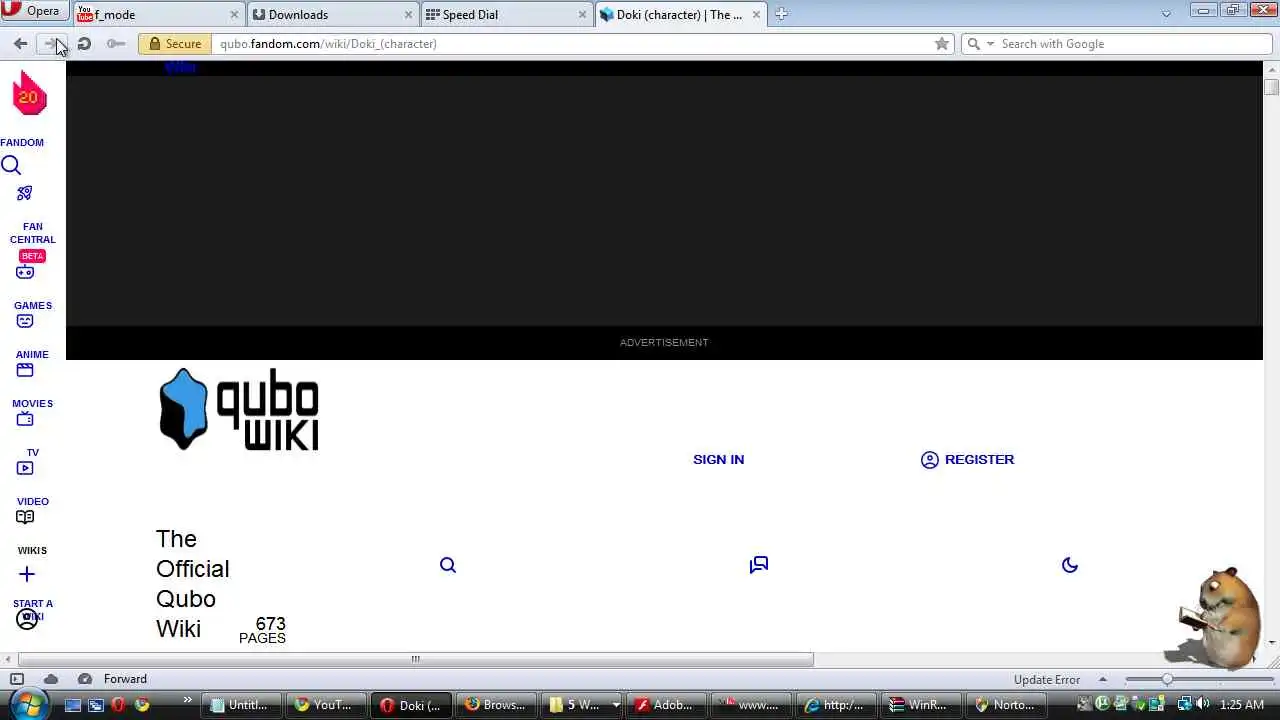Open the Games controller icon
Screen dimensions: 1280x720
(25, 272)
